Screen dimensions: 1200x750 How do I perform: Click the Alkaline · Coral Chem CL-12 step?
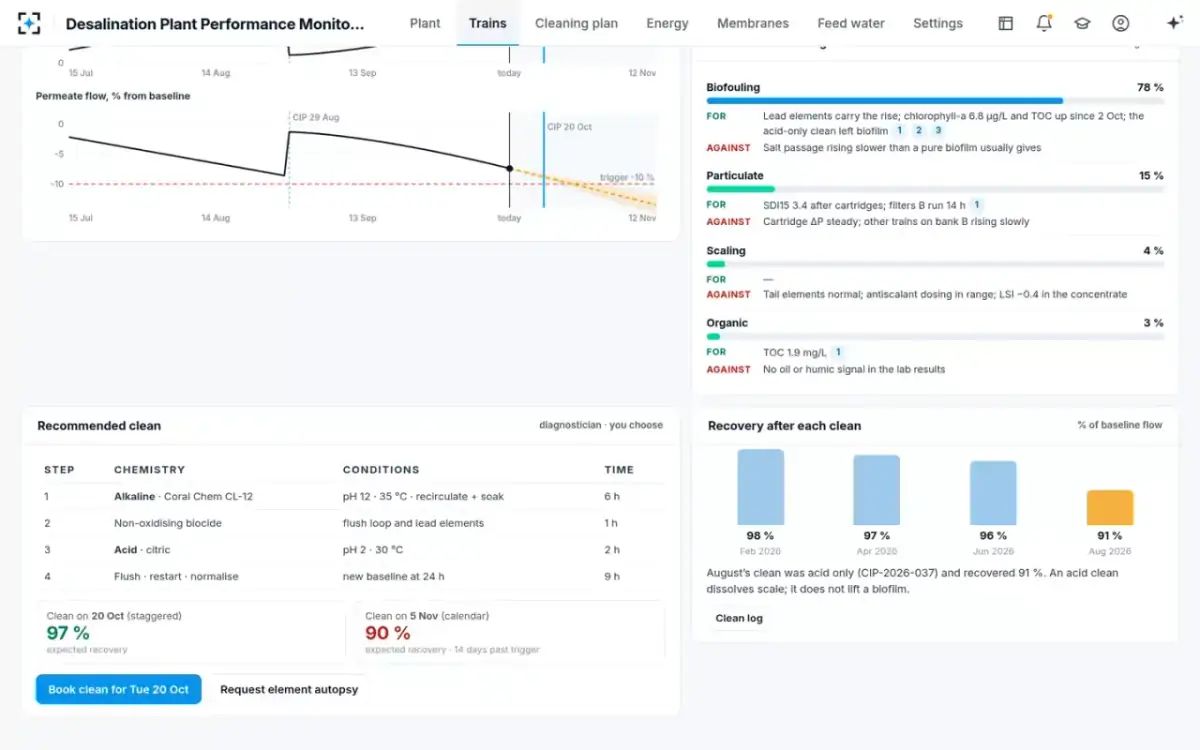pos(183,496)
